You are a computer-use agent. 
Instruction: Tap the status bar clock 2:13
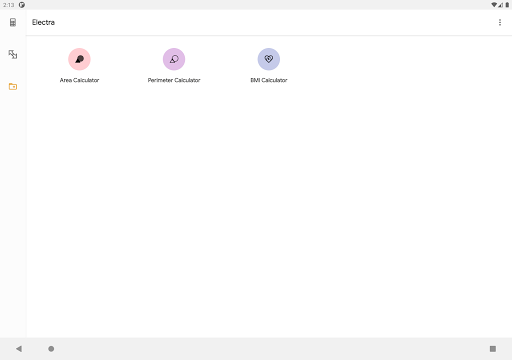pyautogui.click(x=9, y=5)
